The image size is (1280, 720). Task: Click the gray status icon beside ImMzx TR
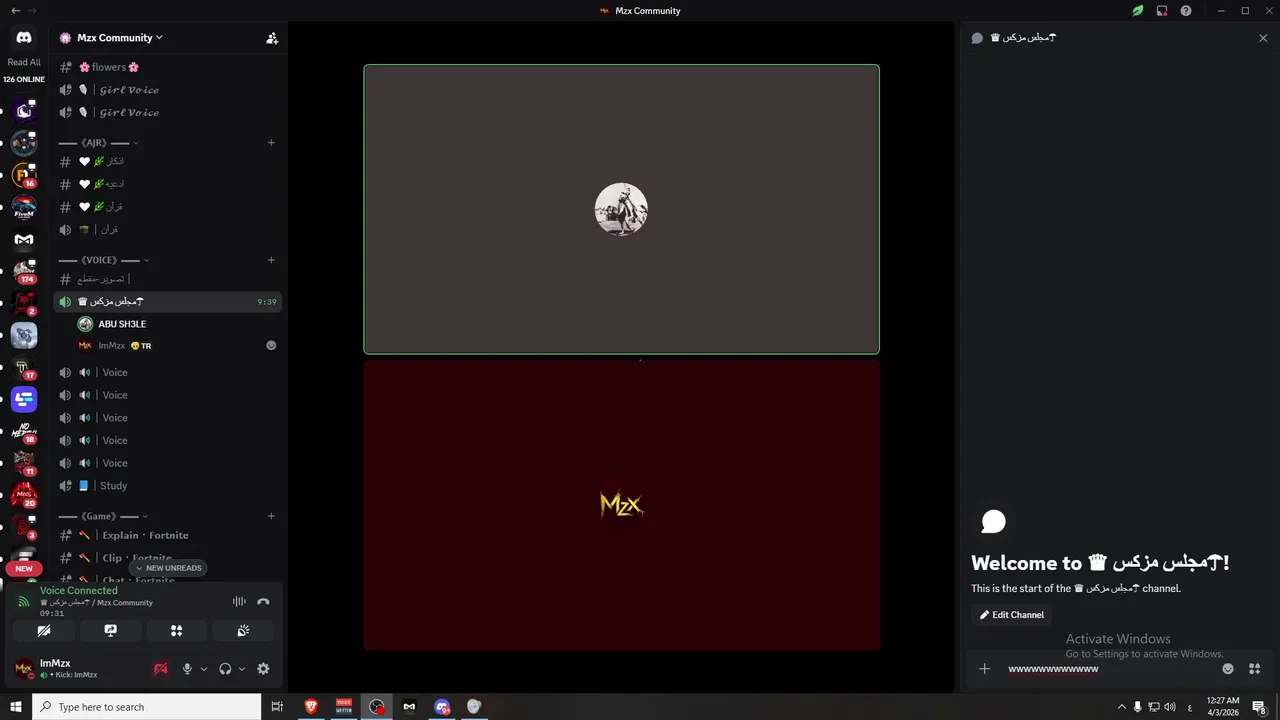tap(271, 346)
